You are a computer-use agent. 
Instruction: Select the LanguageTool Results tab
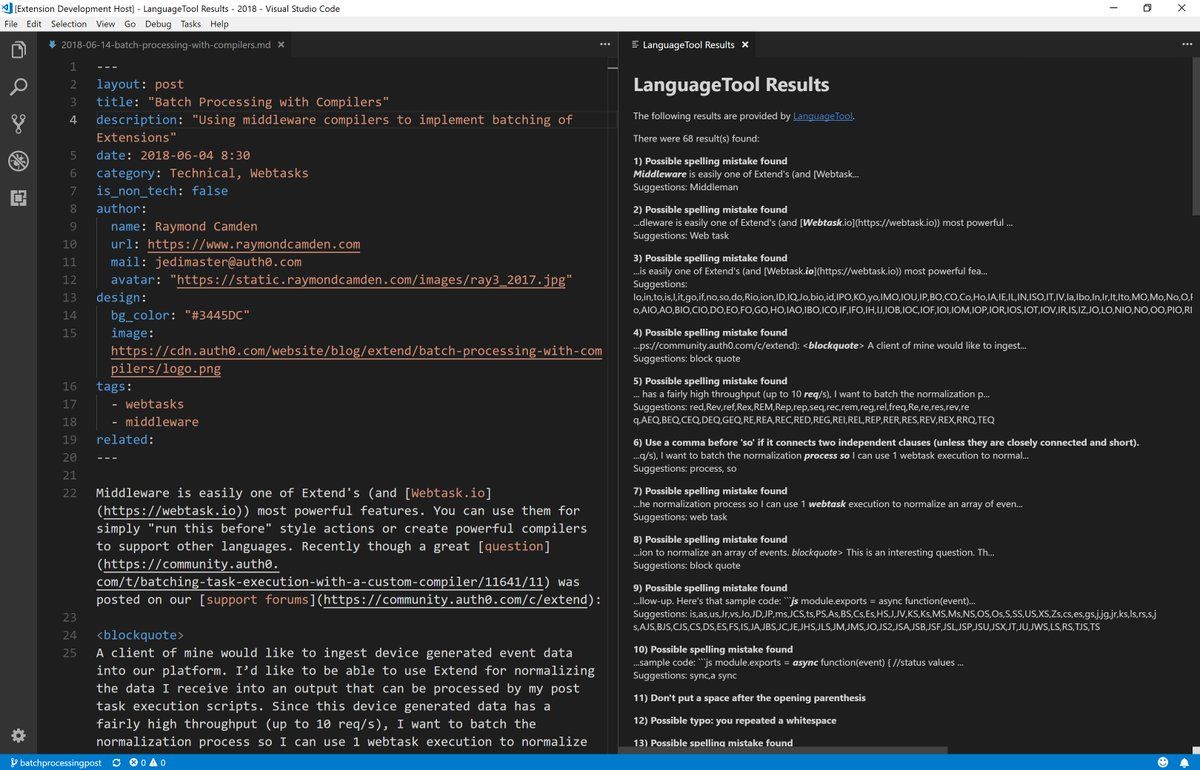[688, 45]
